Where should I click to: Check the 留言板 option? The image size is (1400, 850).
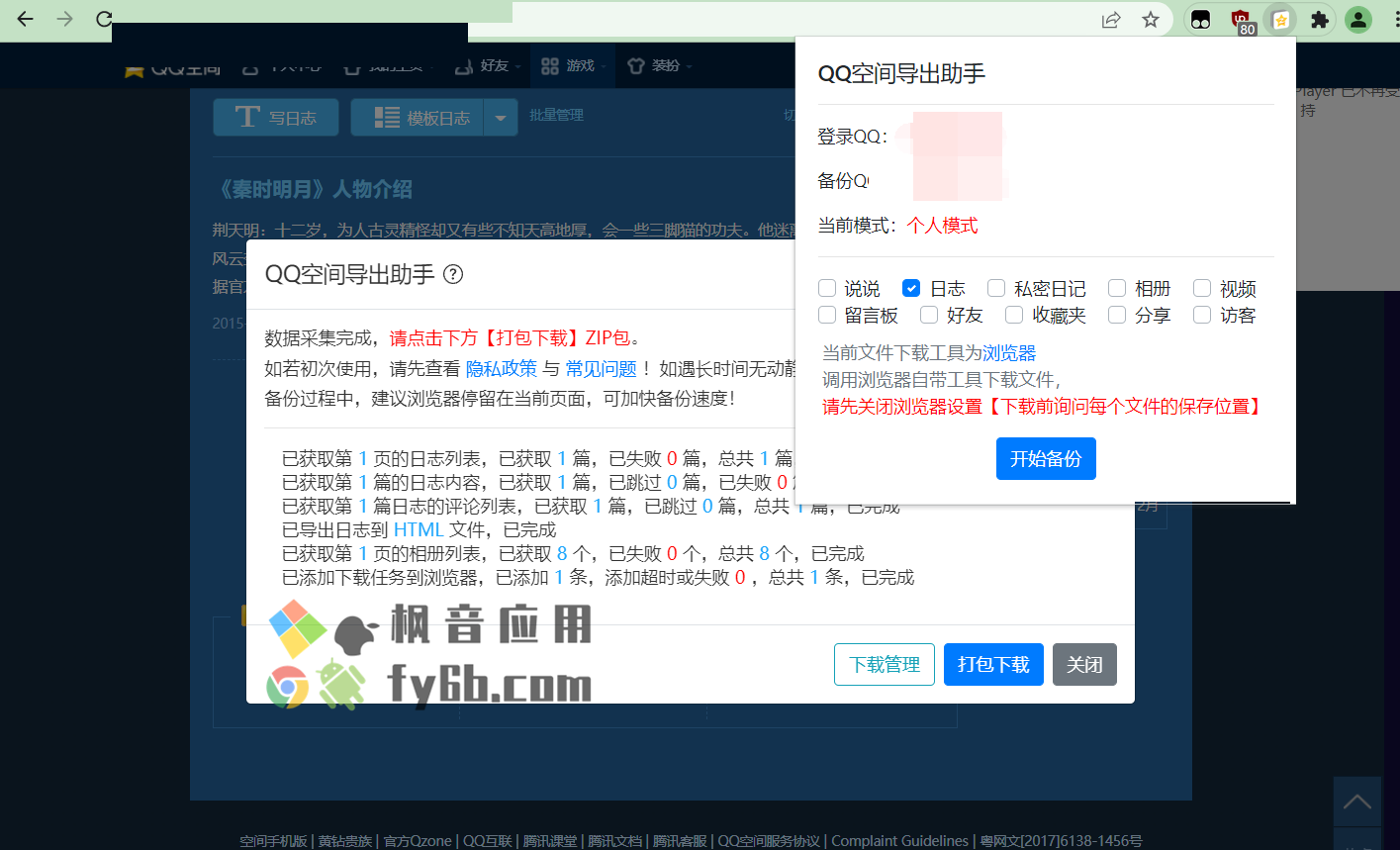(x=827, y=315)
